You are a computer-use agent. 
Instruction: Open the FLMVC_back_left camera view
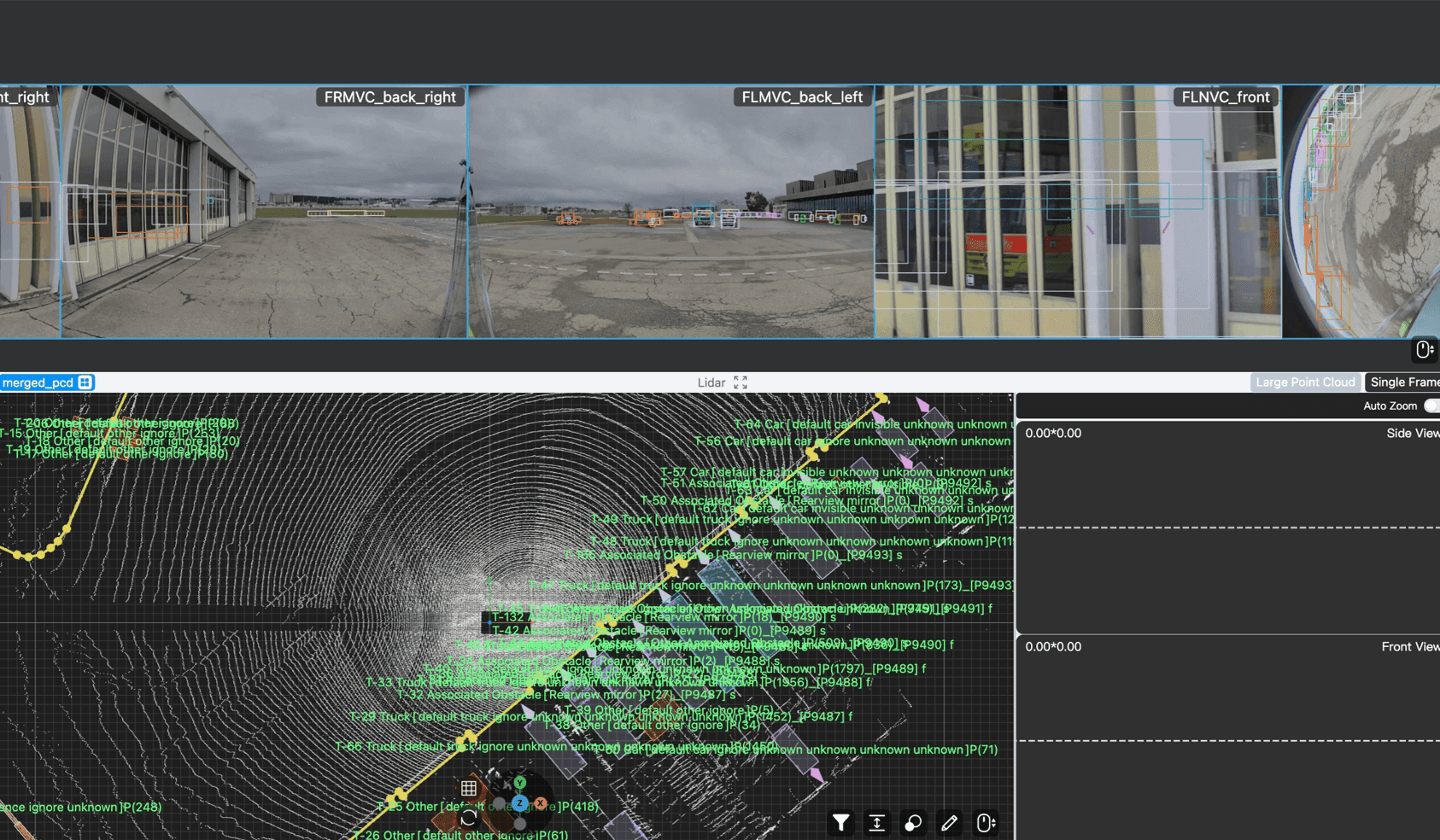pyautogui.click(x=670, y=212)
